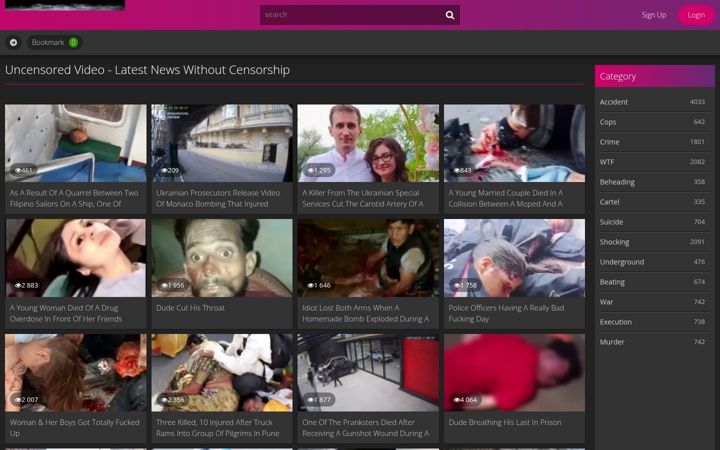Open the Pranksters gunshot video thumbnail

(368, 373)
